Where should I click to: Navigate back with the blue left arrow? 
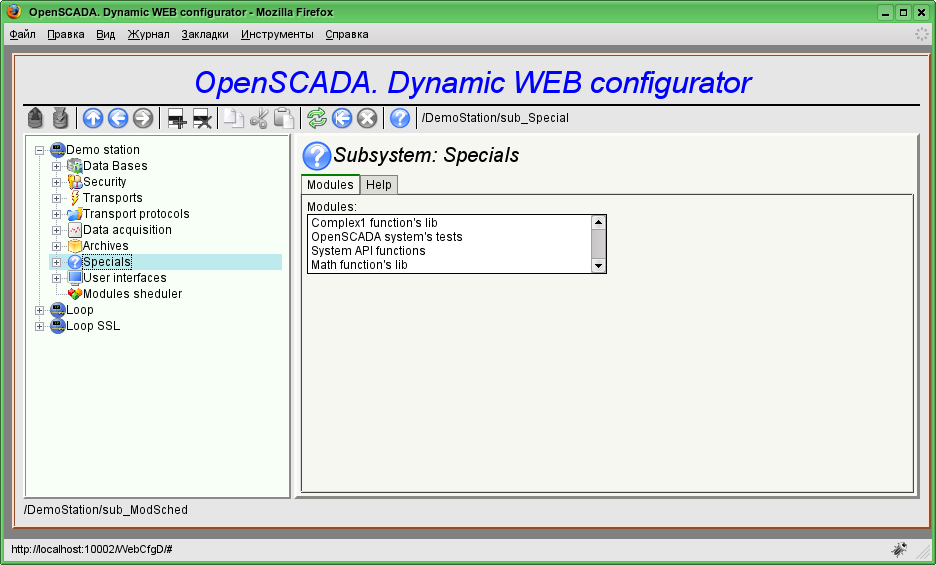pyautogui.click(x=118, y=118)
